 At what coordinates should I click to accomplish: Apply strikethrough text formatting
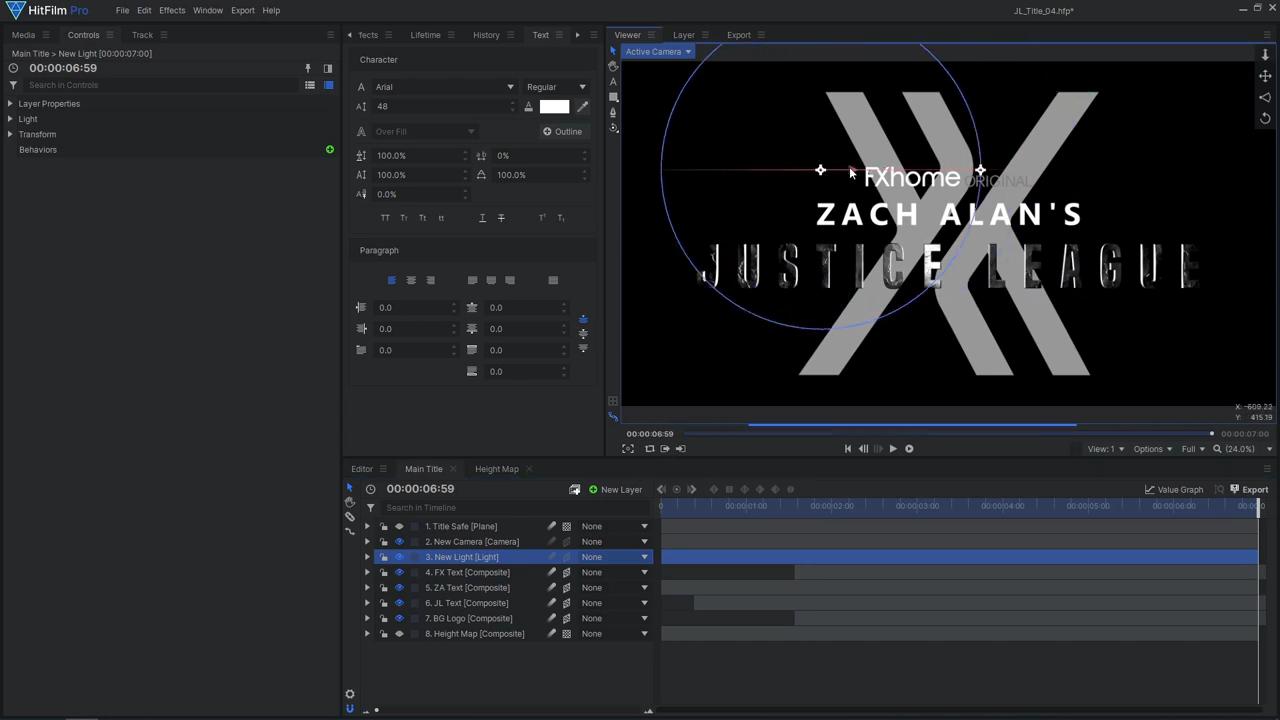[x=501, y=218]
